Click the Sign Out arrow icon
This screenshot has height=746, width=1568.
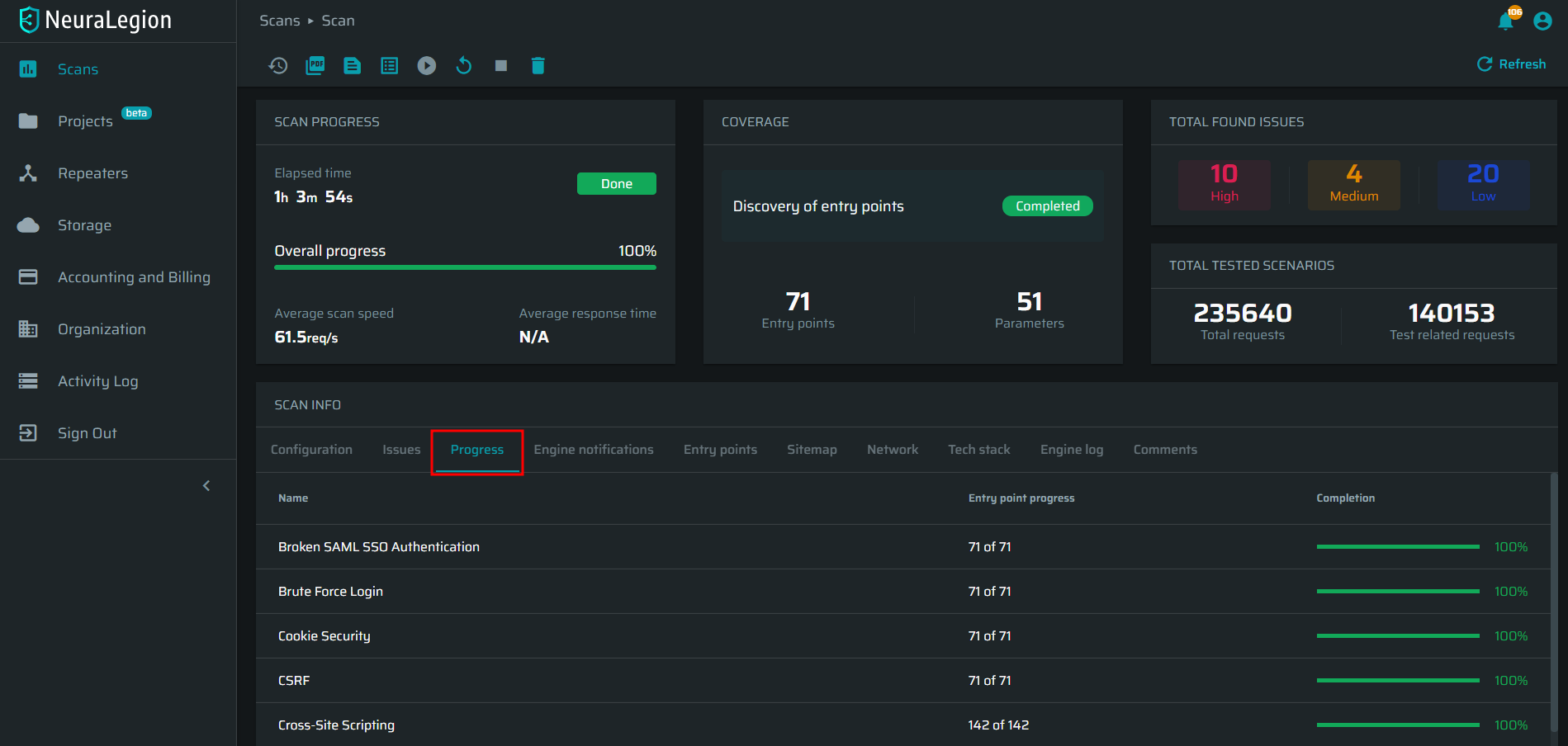28,433
